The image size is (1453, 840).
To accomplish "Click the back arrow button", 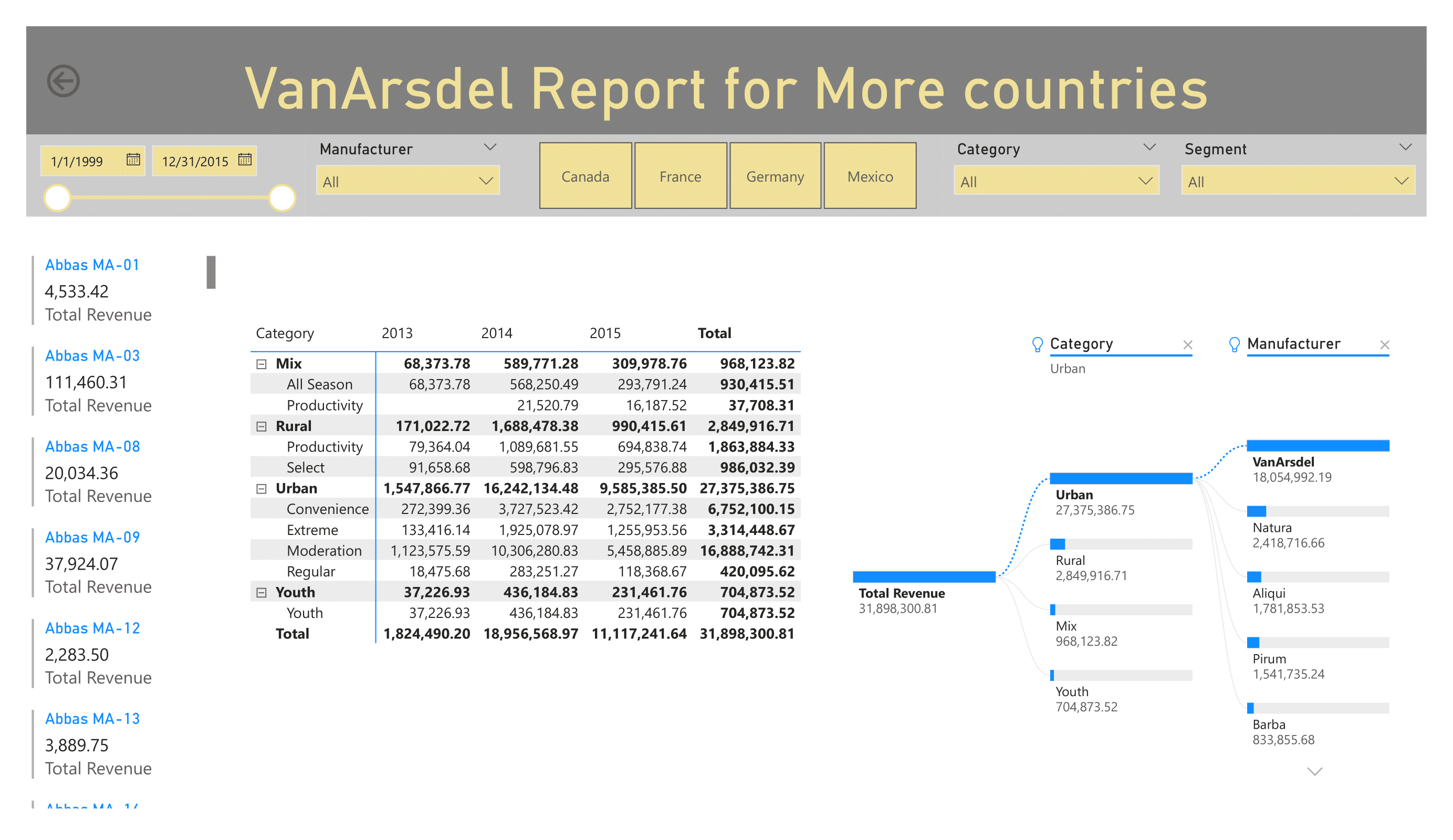I will [64, 81].
